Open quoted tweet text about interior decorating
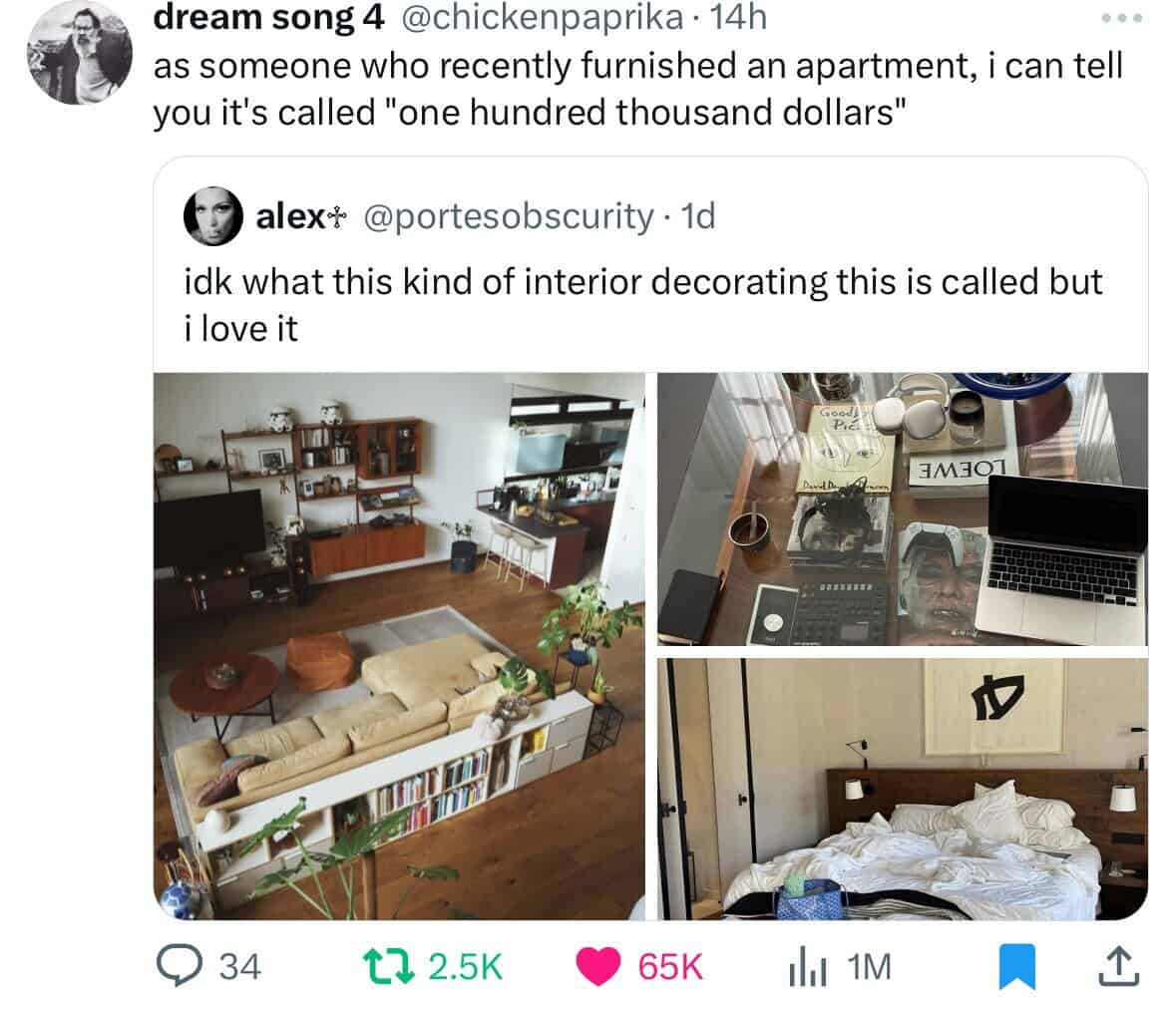Screen dimensions: 1176x1011 point(642,305)
